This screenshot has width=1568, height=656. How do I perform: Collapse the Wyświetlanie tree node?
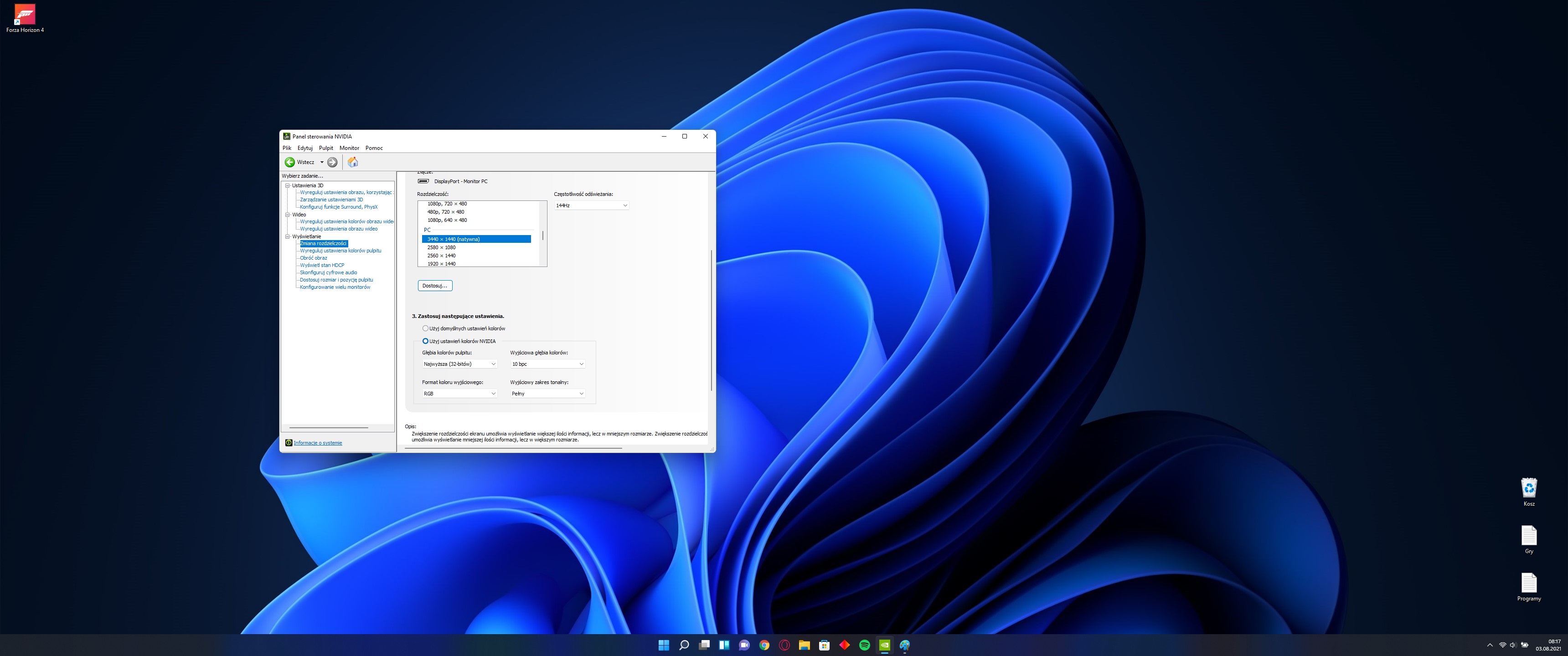pyautogui.click(x=287, y=236)
